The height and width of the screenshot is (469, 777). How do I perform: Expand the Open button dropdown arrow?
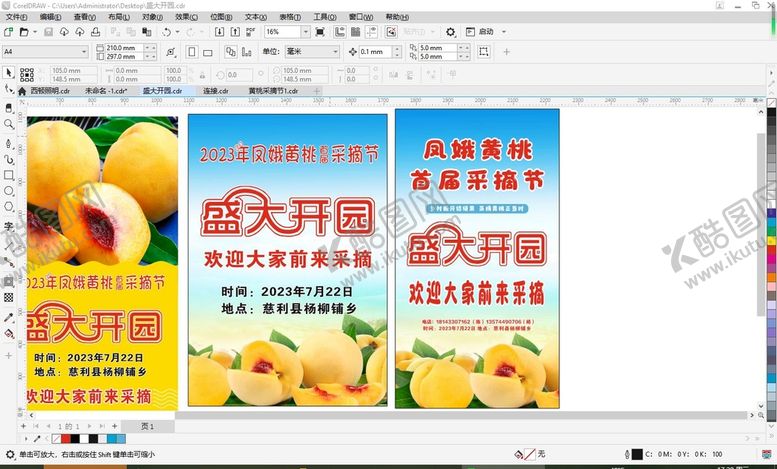tap(35, 32)
